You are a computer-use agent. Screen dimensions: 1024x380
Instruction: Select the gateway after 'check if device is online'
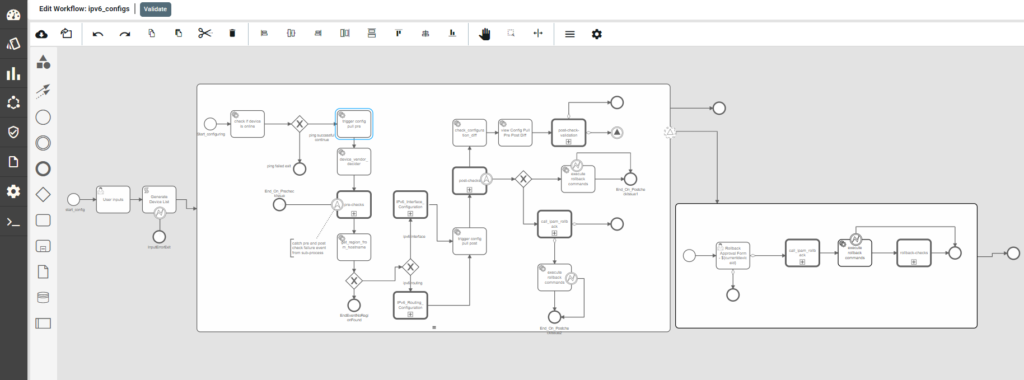coord(299,123)
